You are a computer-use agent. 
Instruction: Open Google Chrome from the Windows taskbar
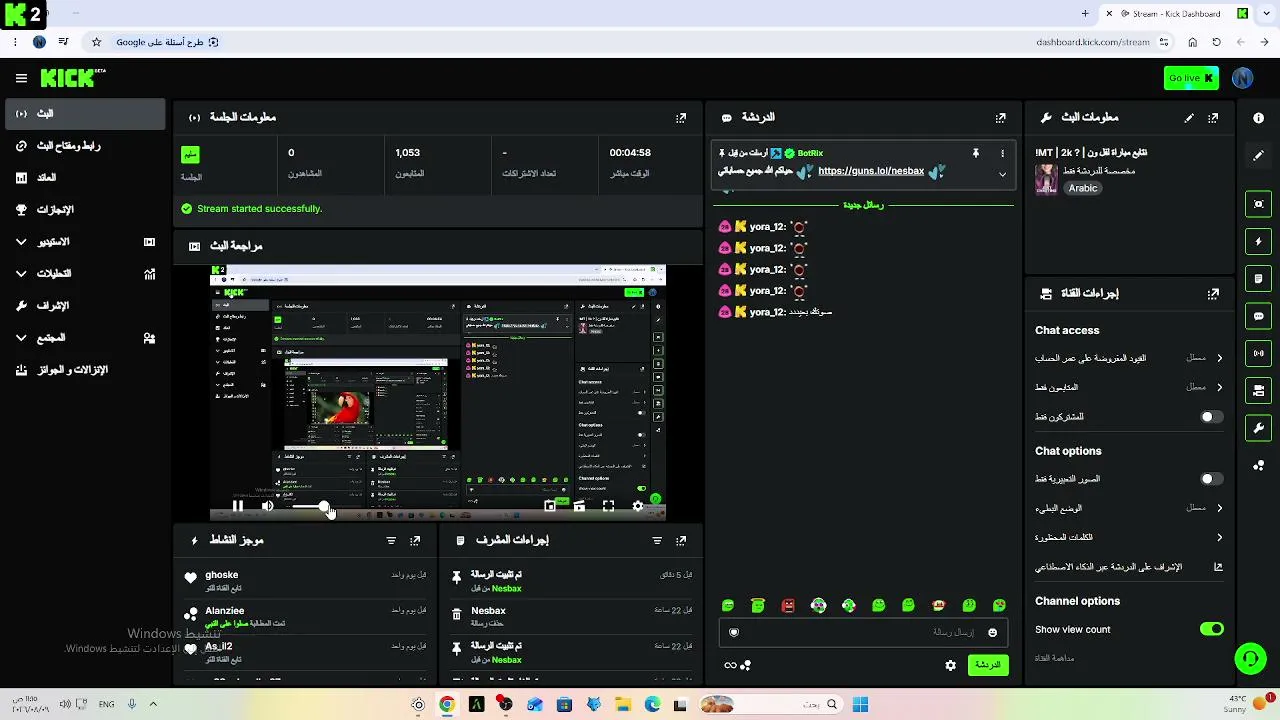pos(447,705)
